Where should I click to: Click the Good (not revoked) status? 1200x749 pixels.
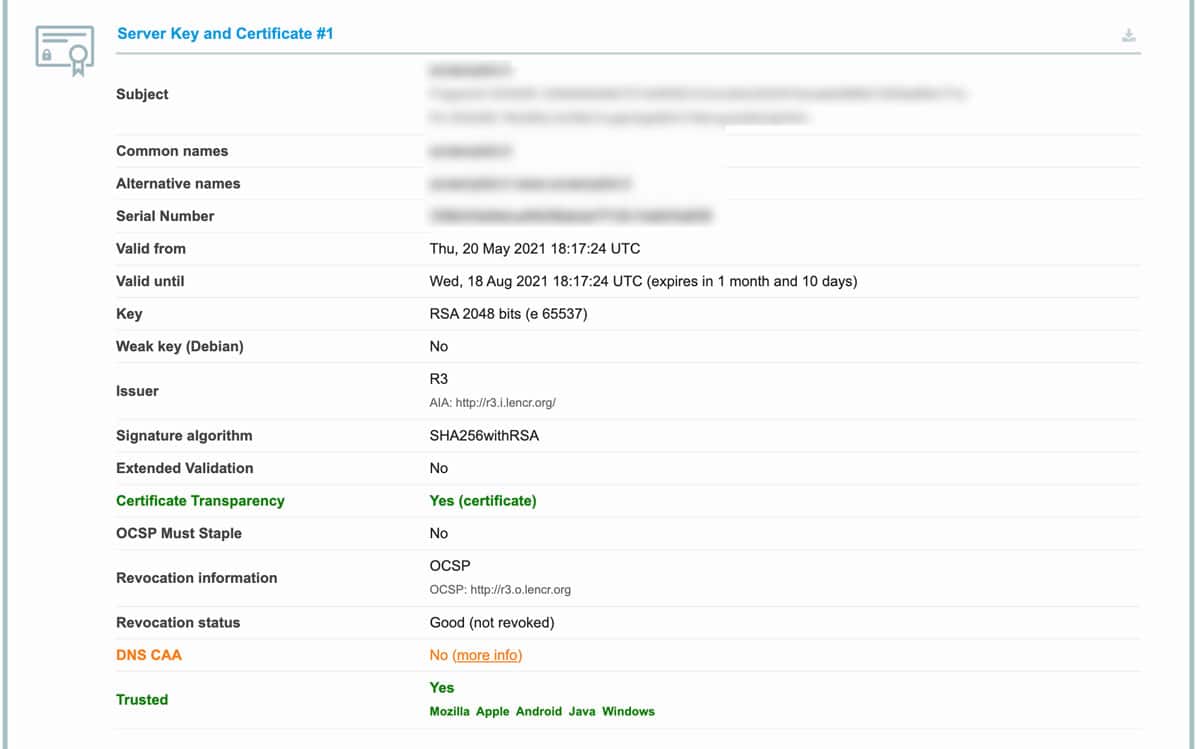pyautogui.click(x=492, y=623)
